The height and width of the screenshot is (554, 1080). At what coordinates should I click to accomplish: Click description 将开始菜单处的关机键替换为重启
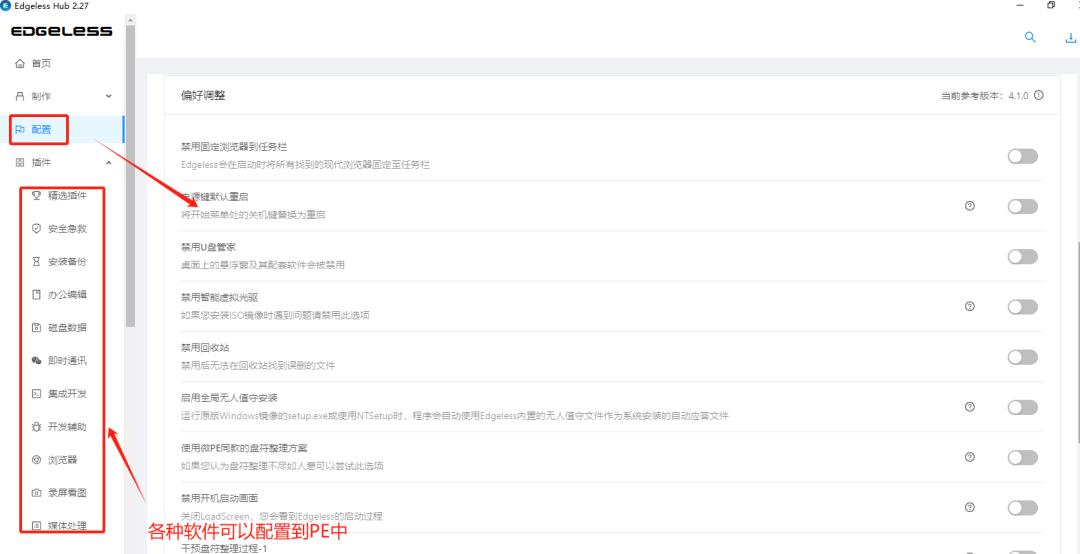[x=253, y=215]
